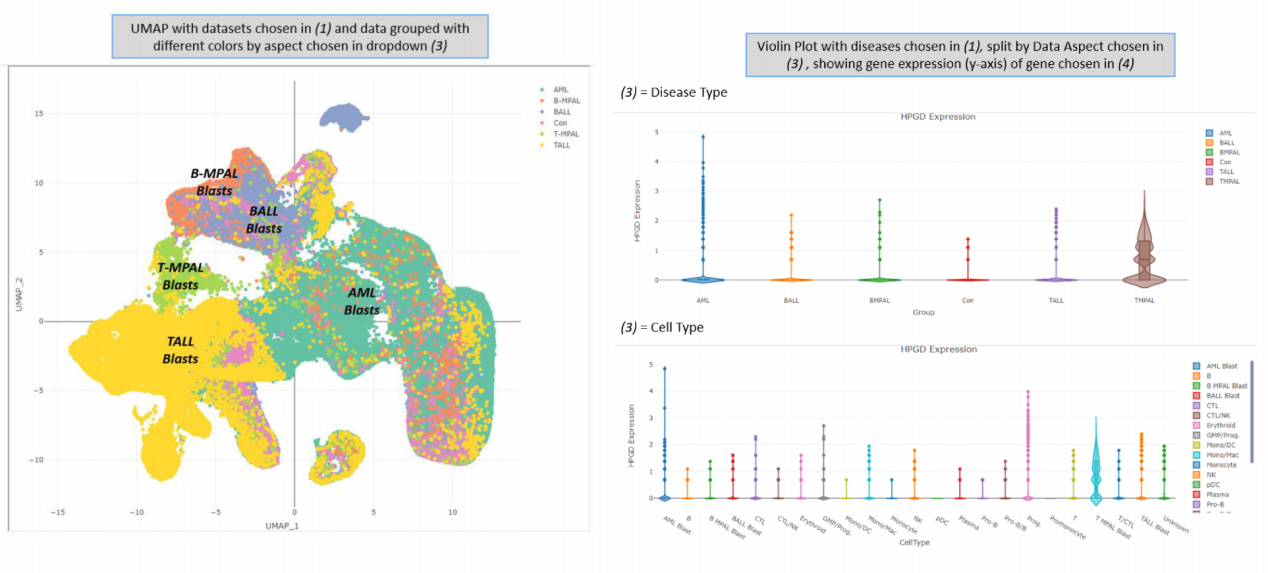Click the 'TALL Blasts' label on UMAP
This screenshot has height=573, width=1268.
(x=180, y=350)
